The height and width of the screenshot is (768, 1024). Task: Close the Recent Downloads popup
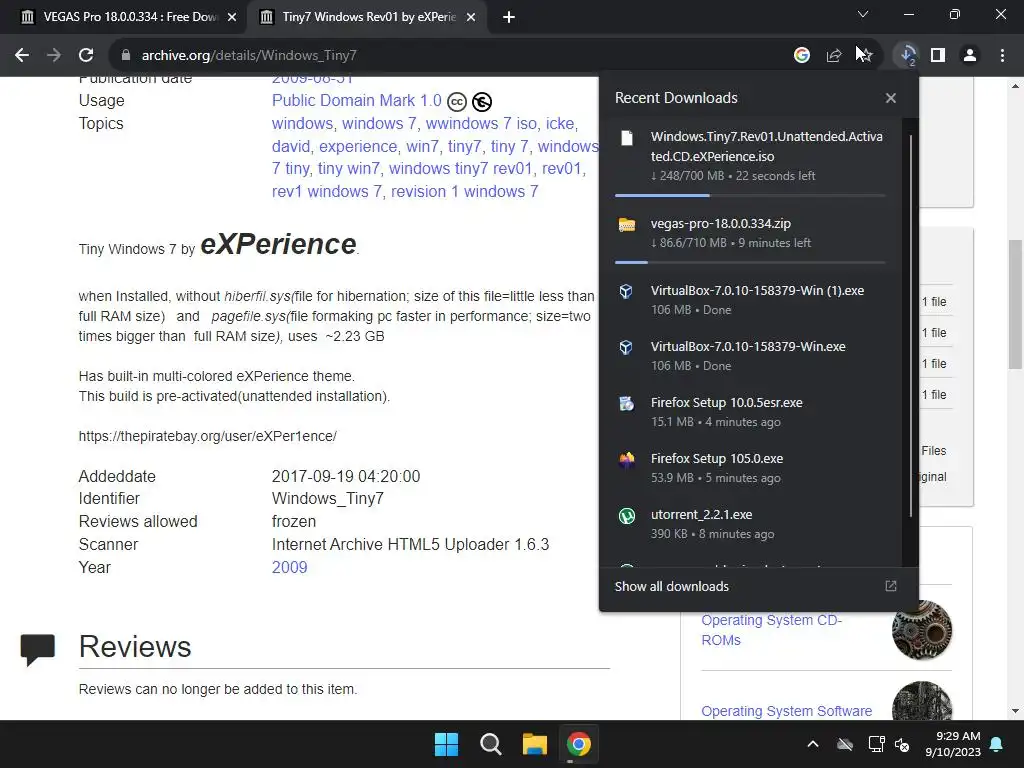[x=891, y=98]
